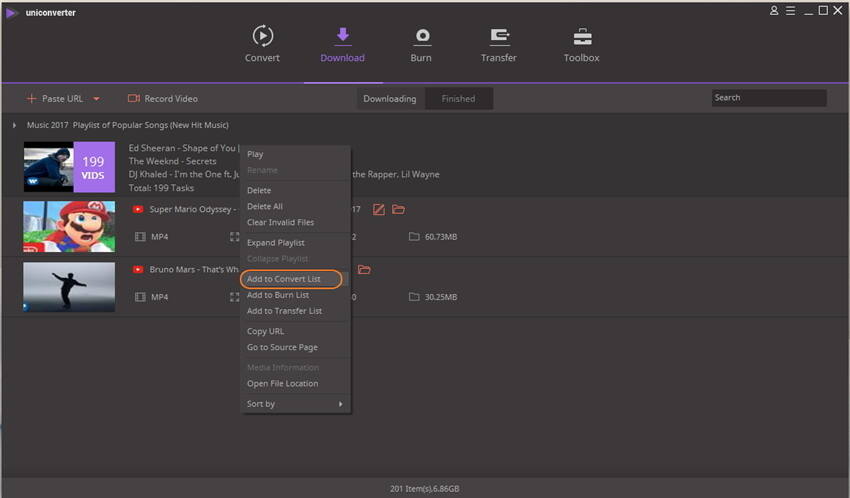This screenshot has height=498, width=850.
Task: Click the resolution icon on Super Mario row
Action: pyautogui.click(x=234, y=237)
